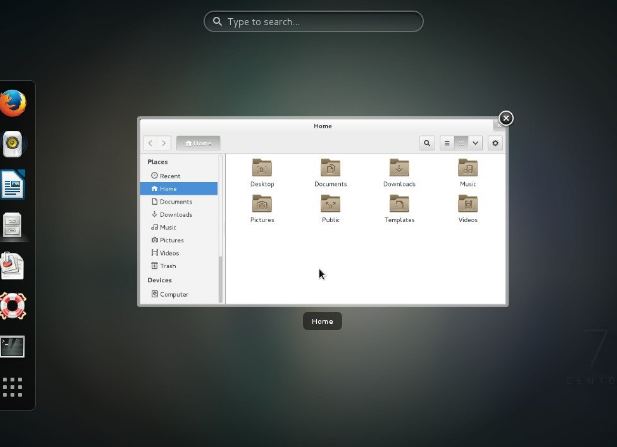Select Home in Places sidebar
Screen dimensions: 617x447
pyautogui.click(x=179, y=188)
